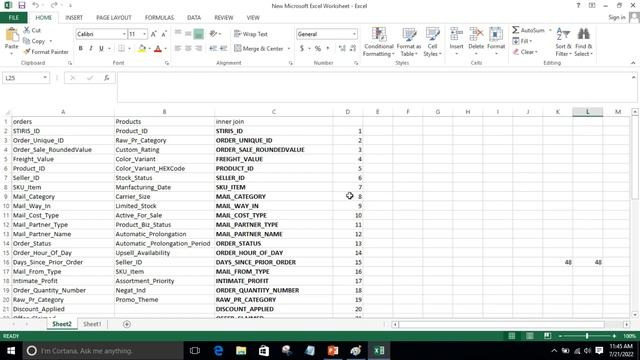Switch to the PAGE LAYOUT tab
640x360 pixels.
point(114,18)
